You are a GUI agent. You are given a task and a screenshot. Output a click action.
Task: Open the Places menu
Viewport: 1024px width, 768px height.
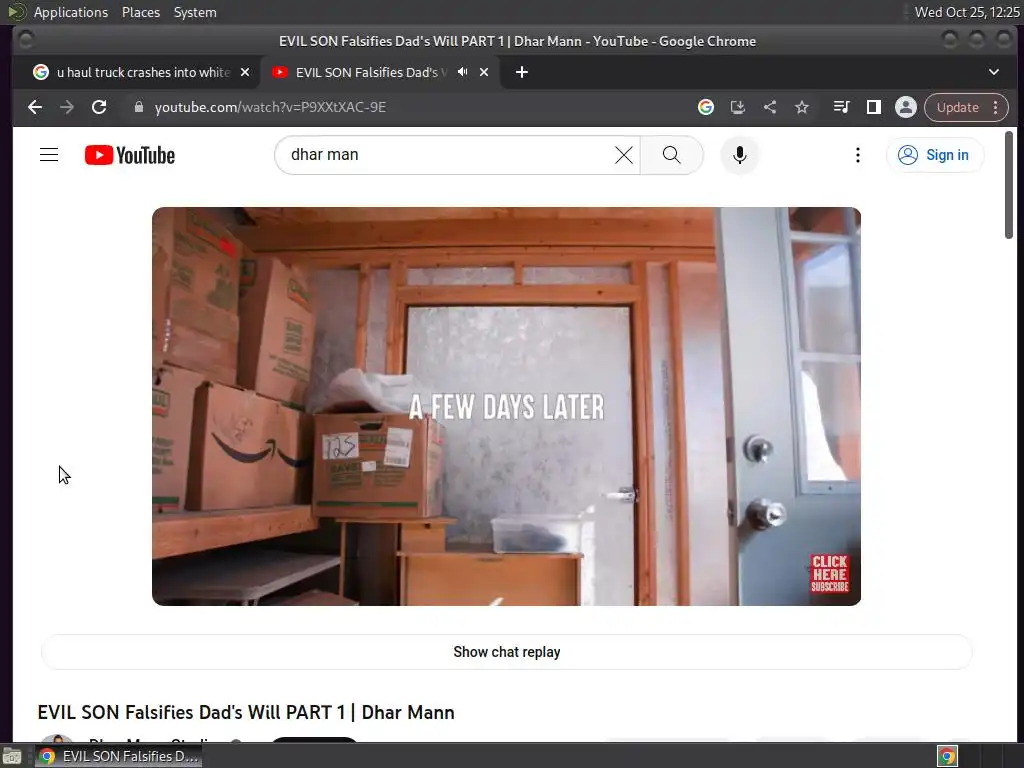pyautogui.click(x=140, y=12)
